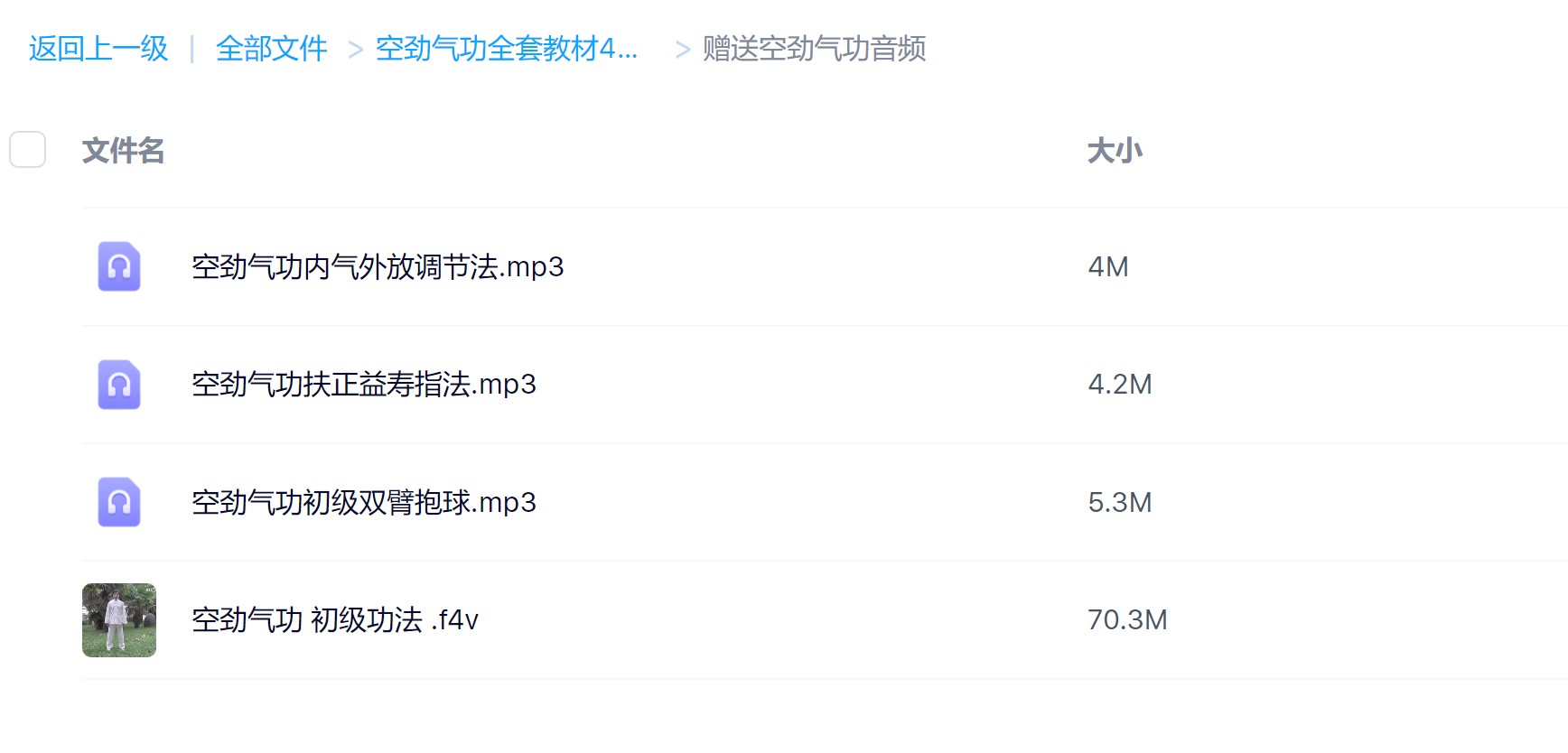Click the audio icon for 空劲气功初级双臂抱球.mp3
The image size is (1568, 753).
(119, 502)
